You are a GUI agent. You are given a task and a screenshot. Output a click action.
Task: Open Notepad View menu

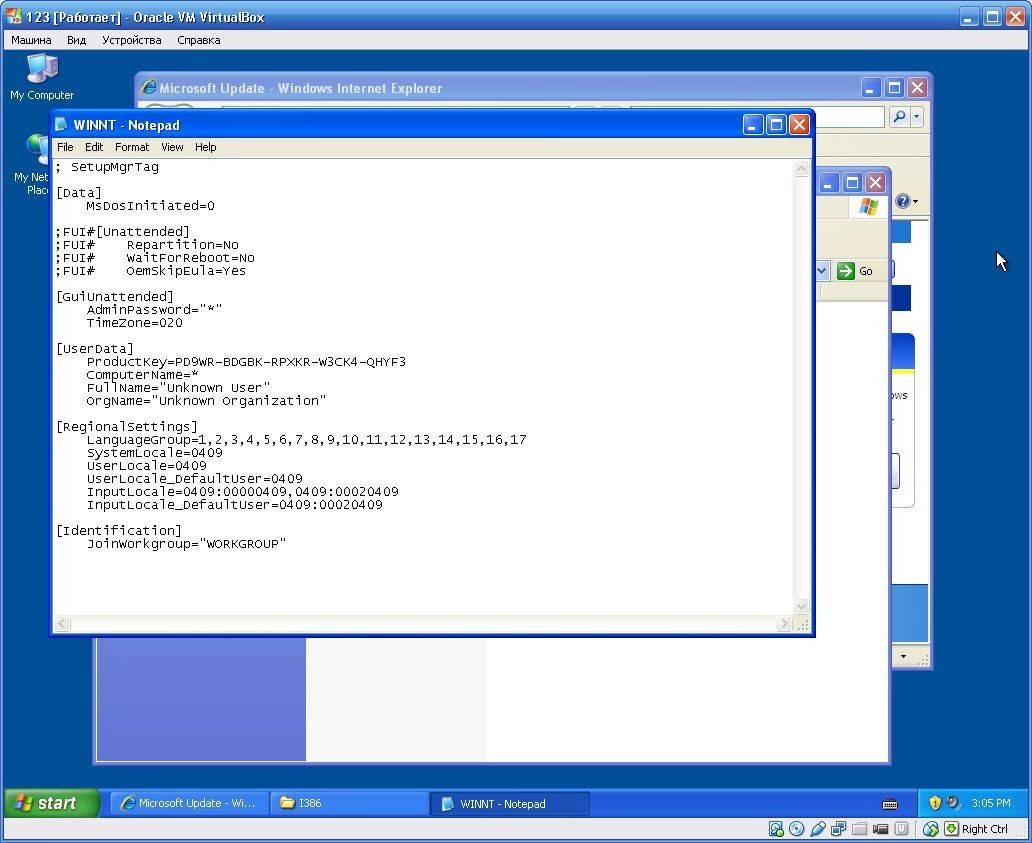pos(172,147)
